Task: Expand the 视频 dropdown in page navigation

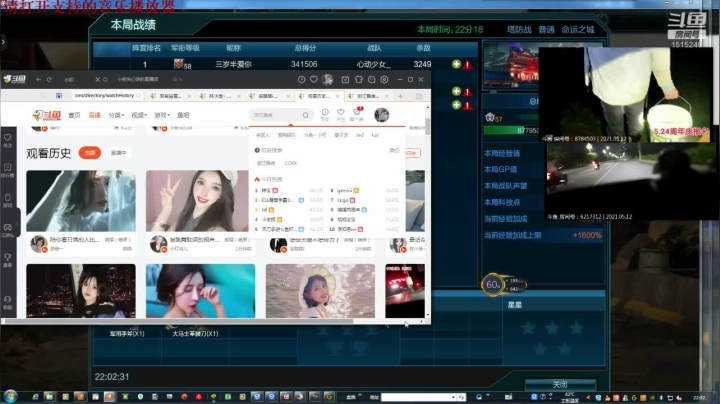Action: 139,115
